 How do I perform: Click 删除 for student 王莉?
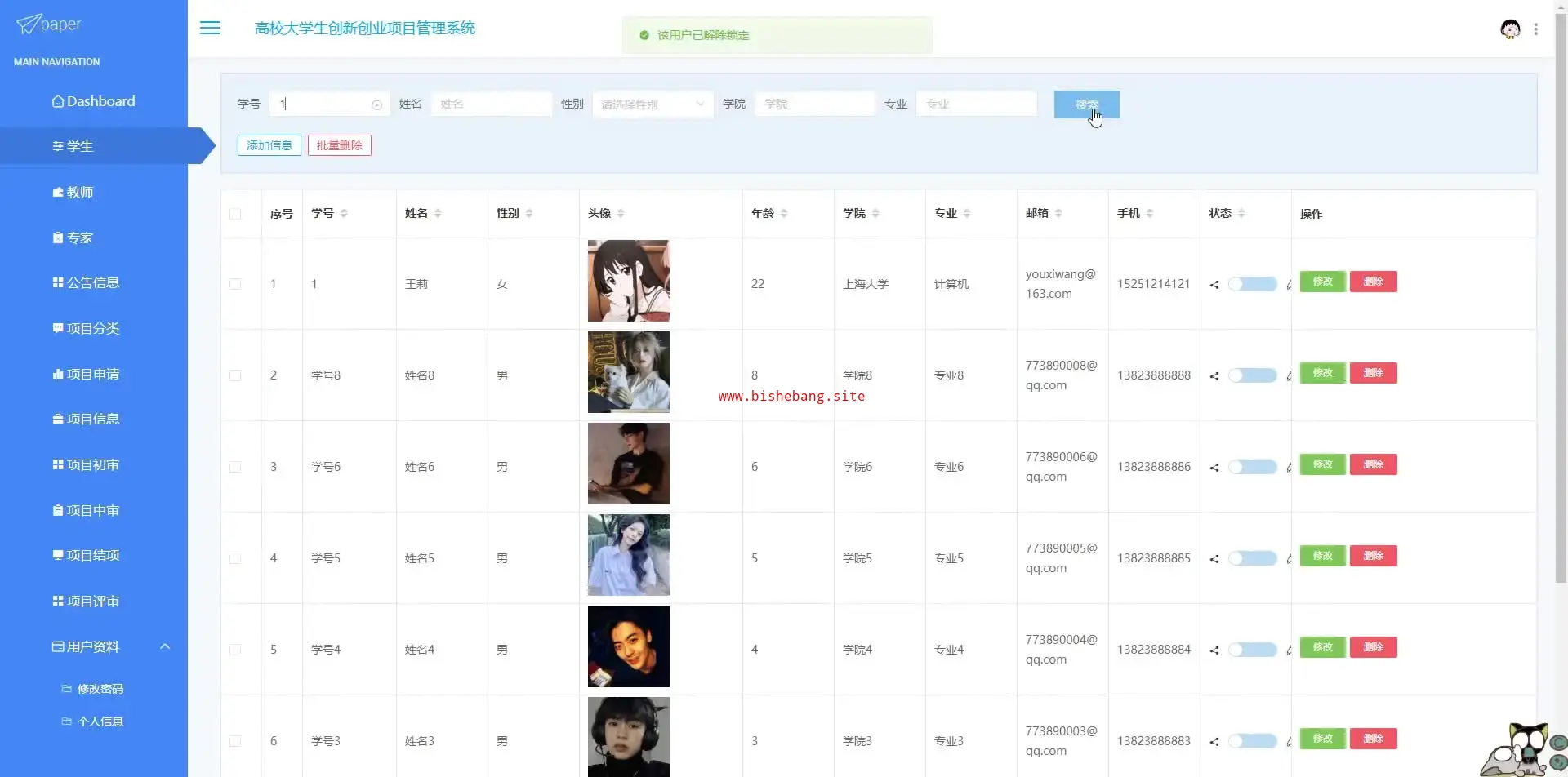click(x=1374, y=282)
